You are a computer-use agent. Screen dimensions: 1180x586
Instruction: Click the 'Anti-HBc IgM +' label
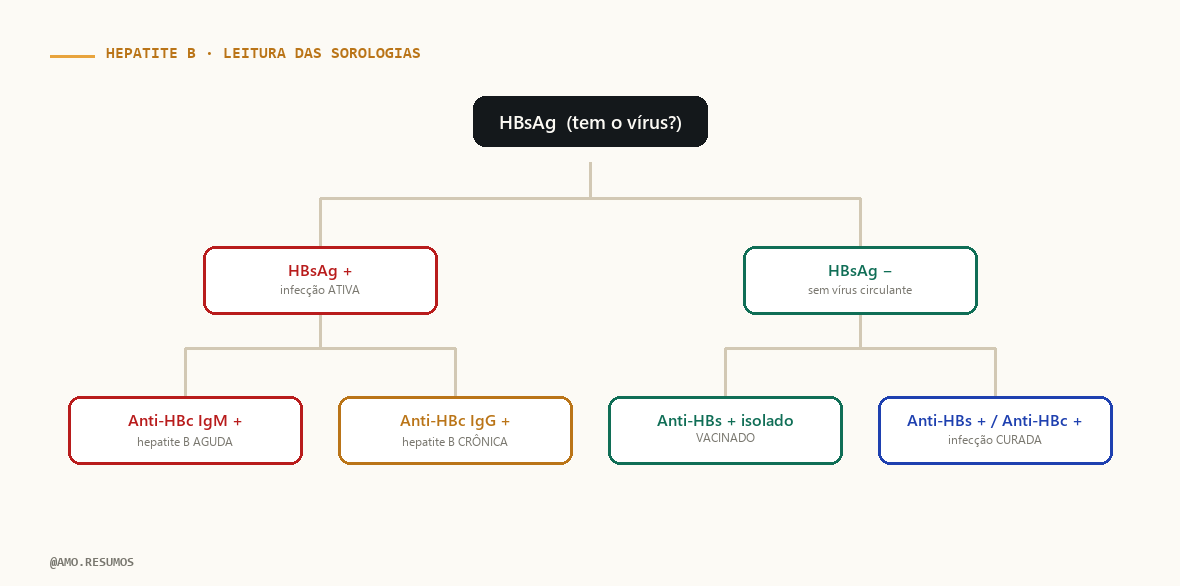click(x=185, y=421)
